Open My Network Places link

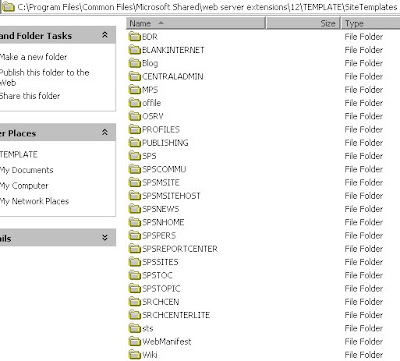pyautogui.click(x=34, y=201)
